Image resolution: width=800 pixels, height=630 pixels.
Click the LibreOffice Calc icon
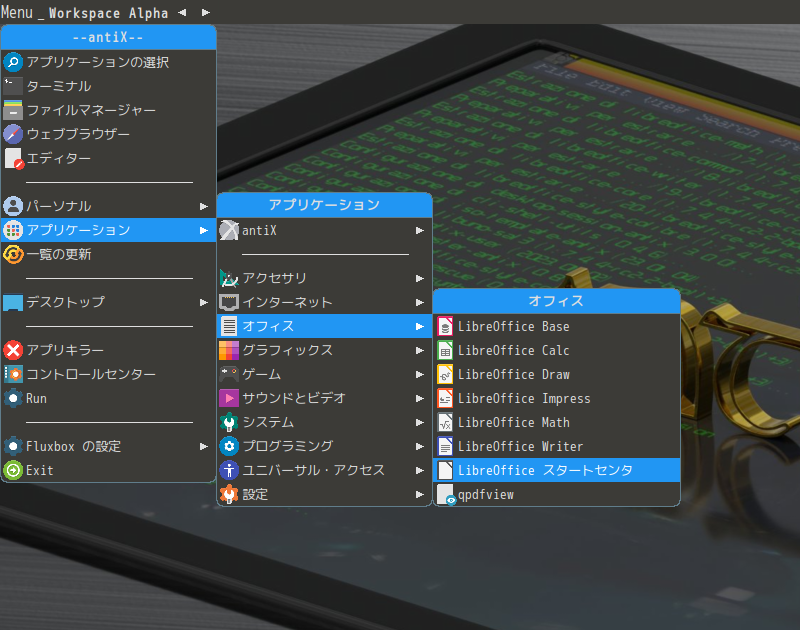pyautogui.click(x=445, y=350)
